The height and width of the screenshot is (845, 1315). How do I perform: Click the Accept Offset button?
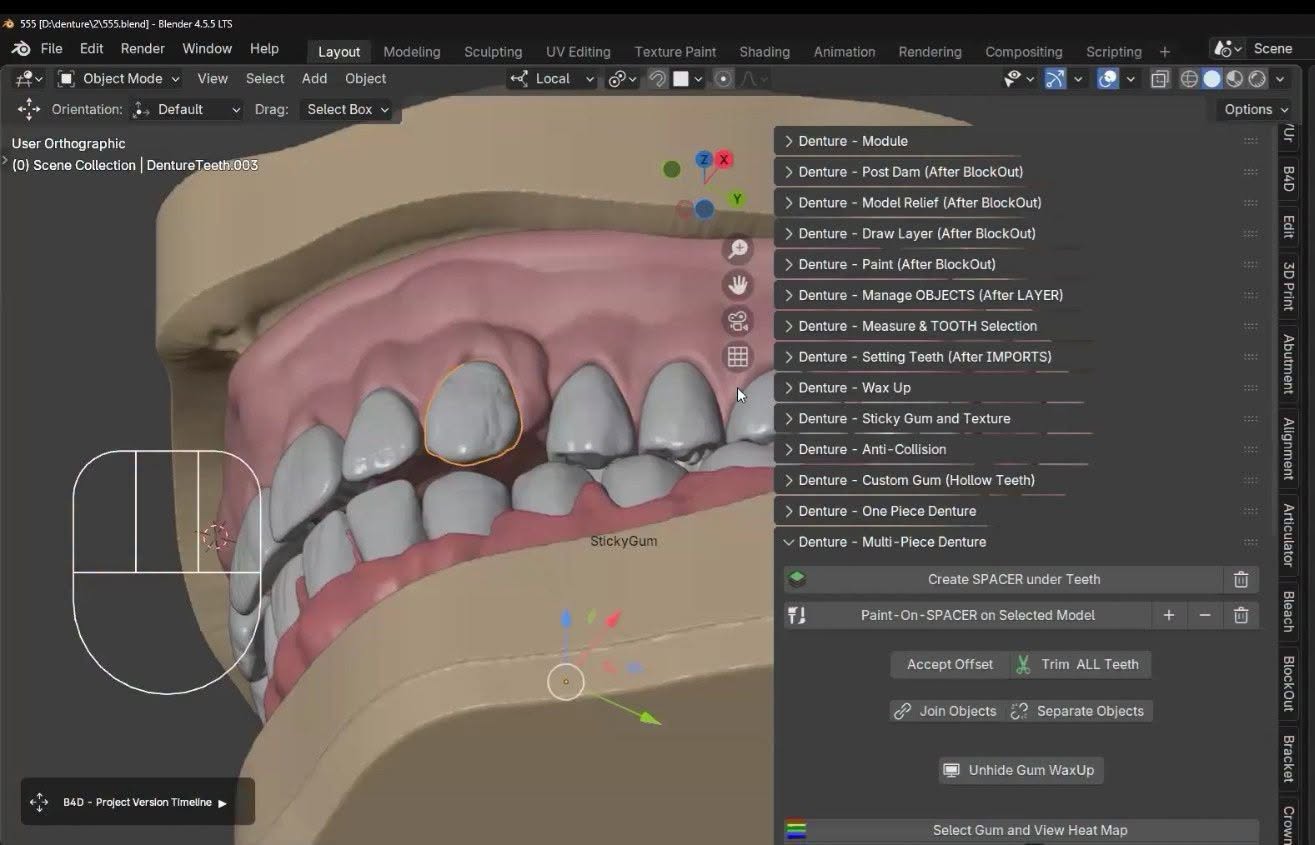949,664
